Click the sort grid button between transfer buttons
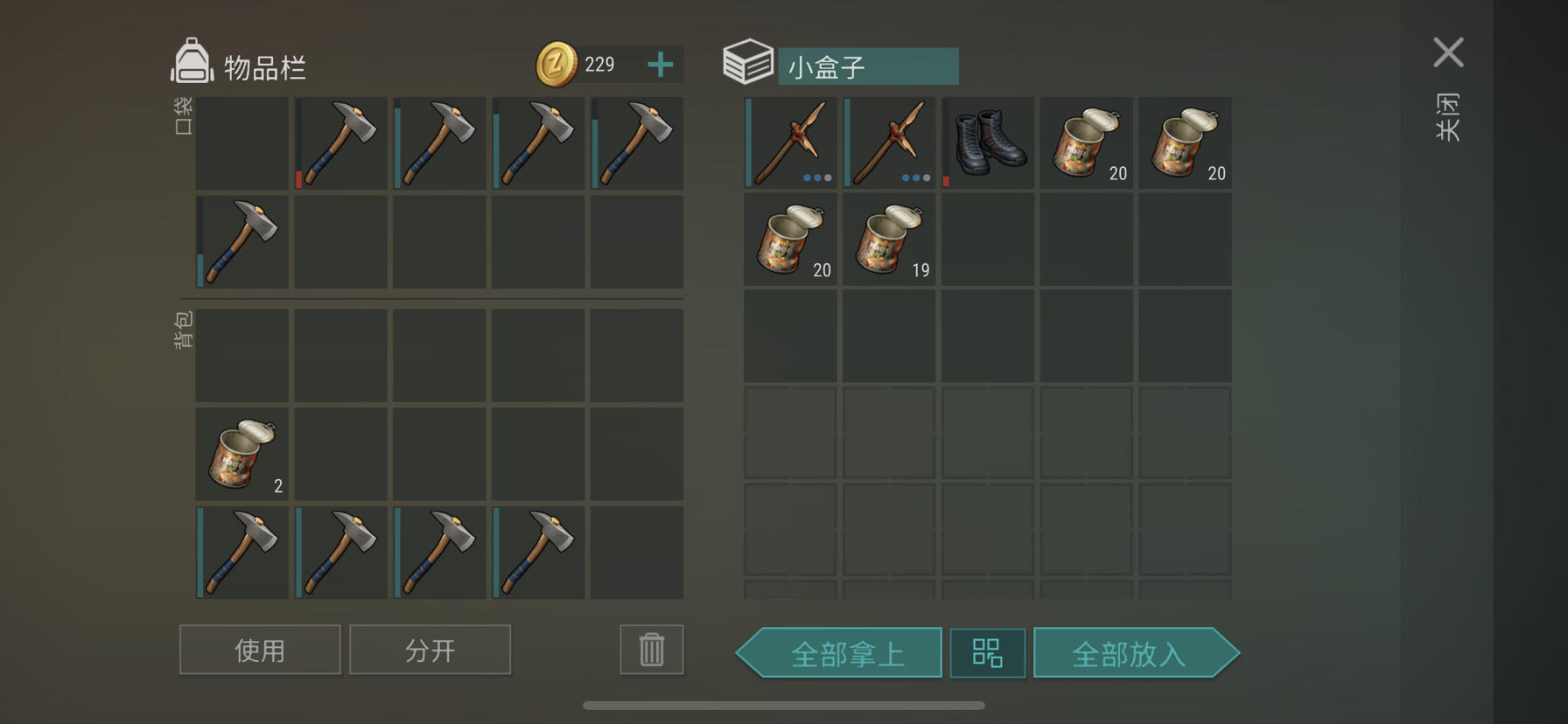 (x=988, y=652)
